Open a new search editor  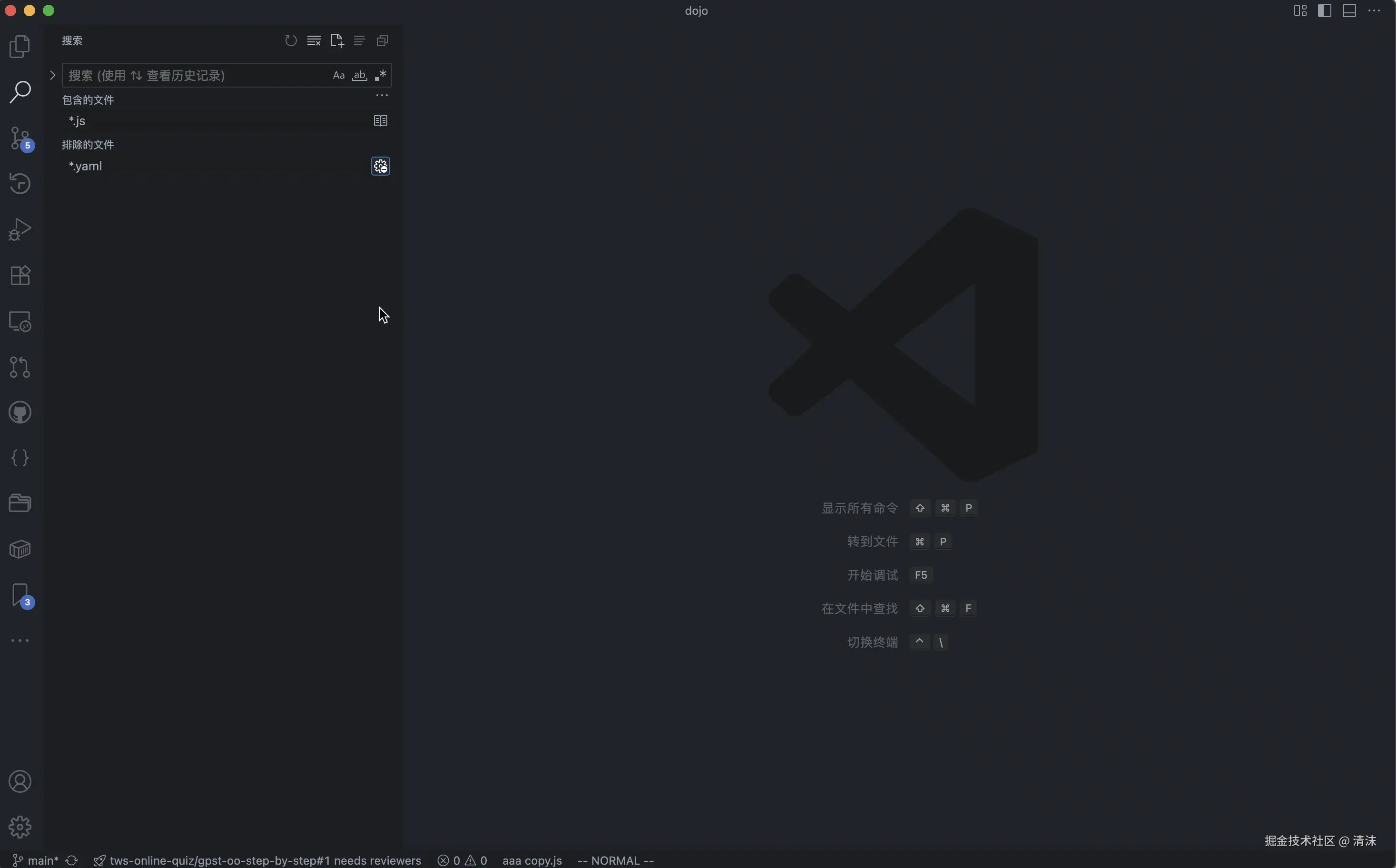pos(337,41)
